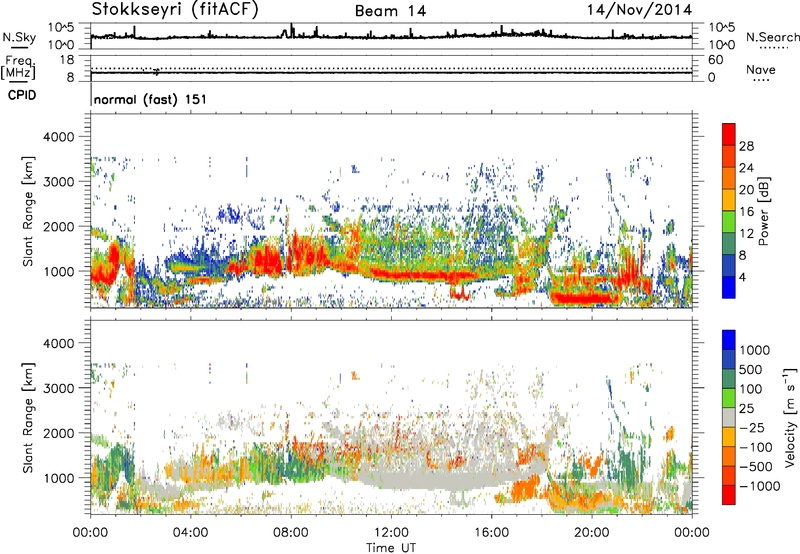Click the "16:00" time tick label
Viewport: 800px width, 554px height.
[491, 533]
